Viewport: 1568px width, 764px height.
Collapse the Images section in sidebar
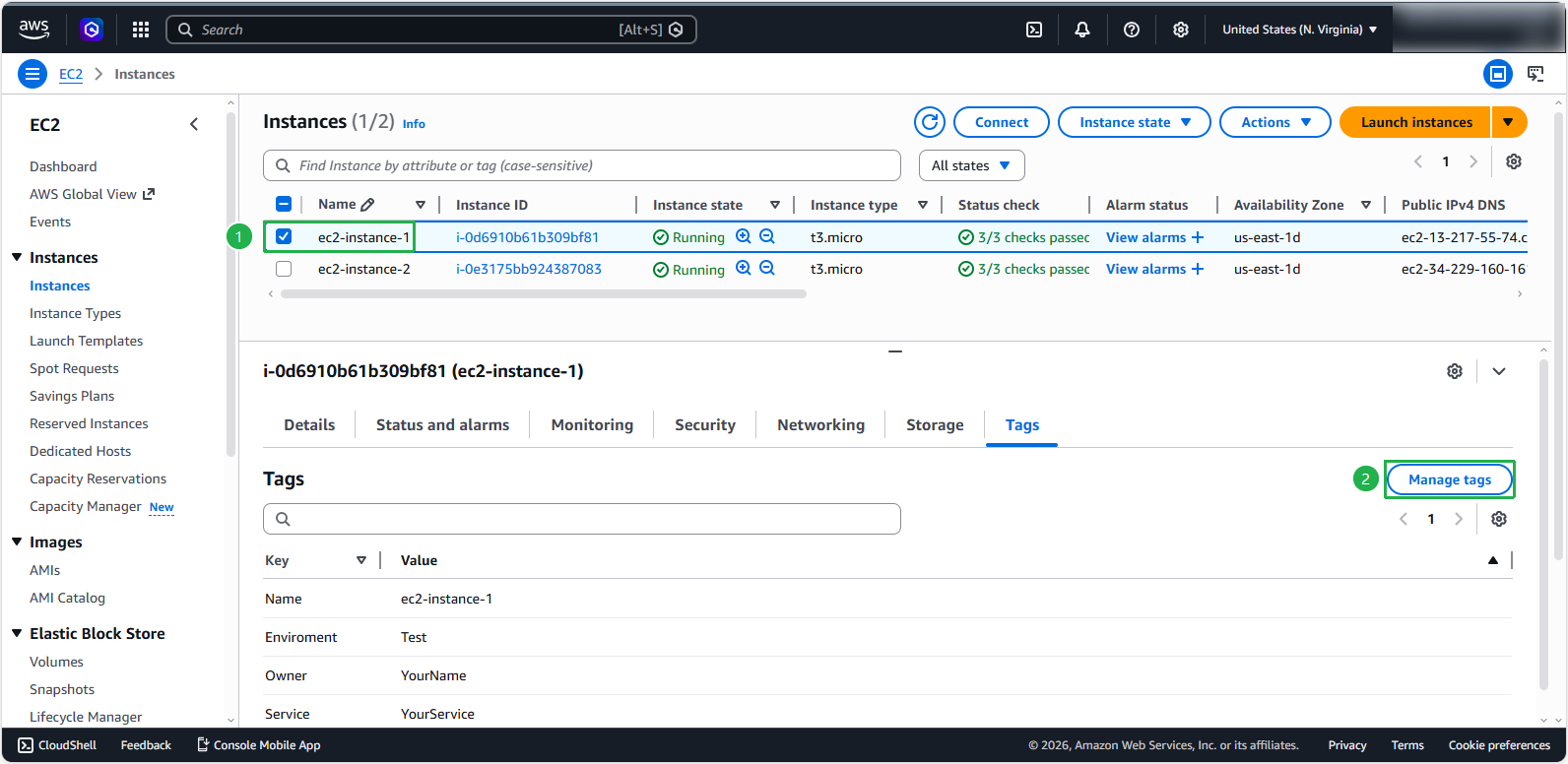click(x=17, y=541)
